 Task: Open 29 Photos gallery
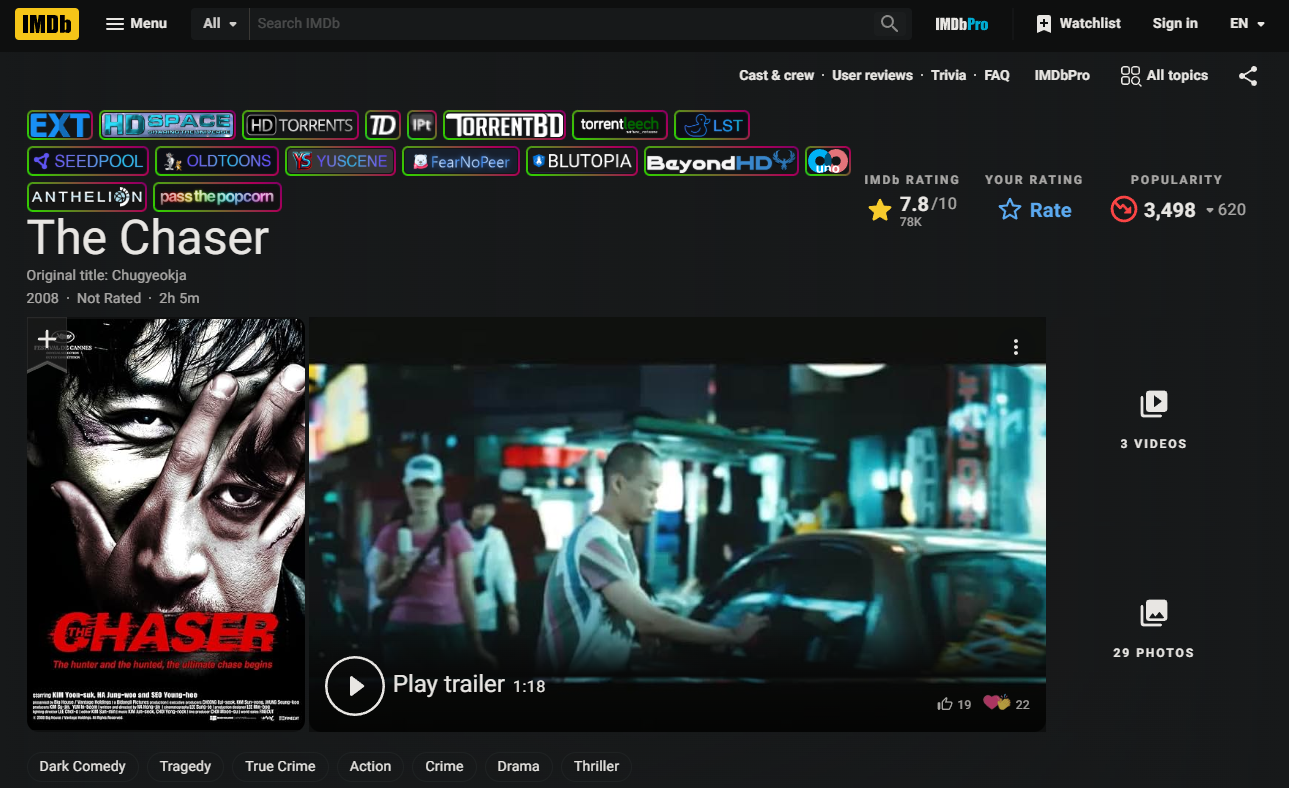(x=1153, y=628)
